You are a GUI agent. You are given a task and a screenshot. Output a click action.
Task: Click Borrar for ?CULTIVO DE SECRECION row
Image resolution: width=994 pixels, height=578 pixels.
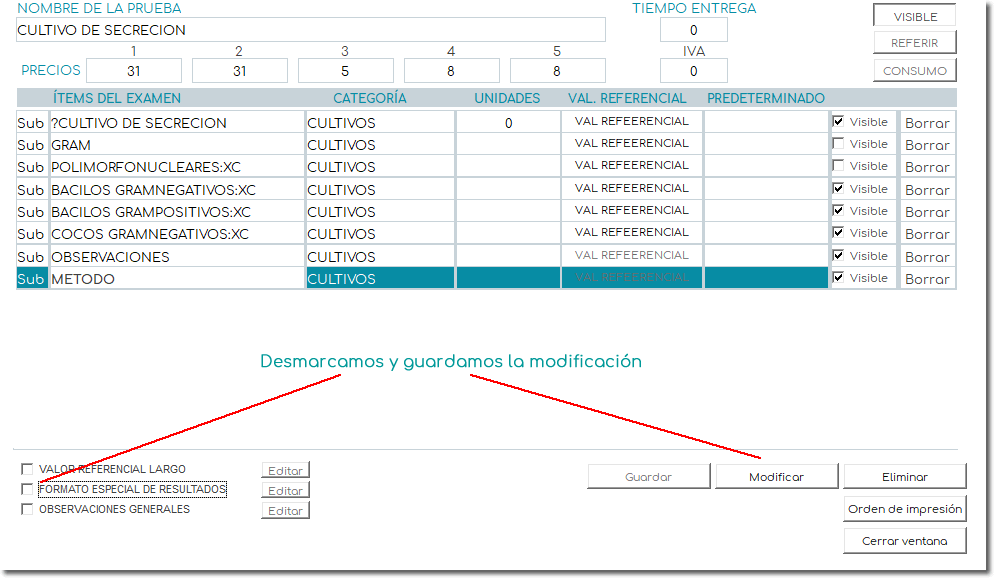tap(927, 123)
